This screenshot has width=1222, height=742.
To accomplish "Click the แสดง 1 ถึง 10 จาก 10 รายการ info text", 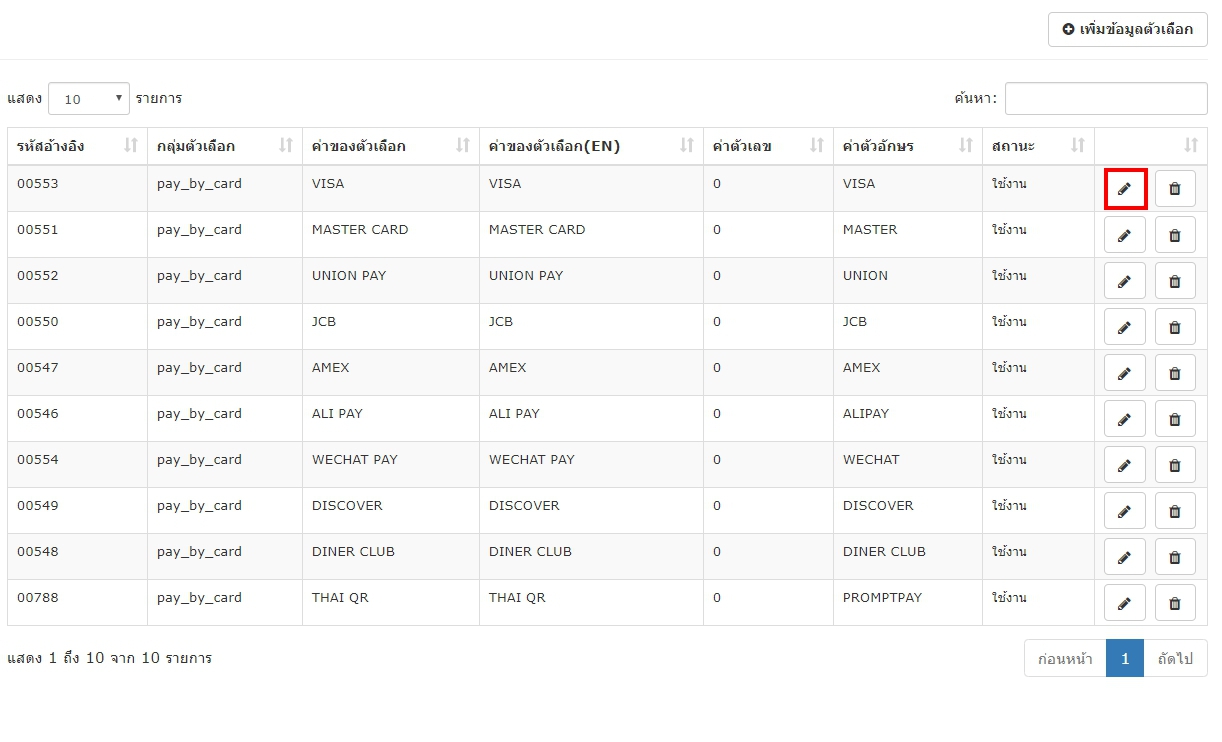I will [110, 658].
